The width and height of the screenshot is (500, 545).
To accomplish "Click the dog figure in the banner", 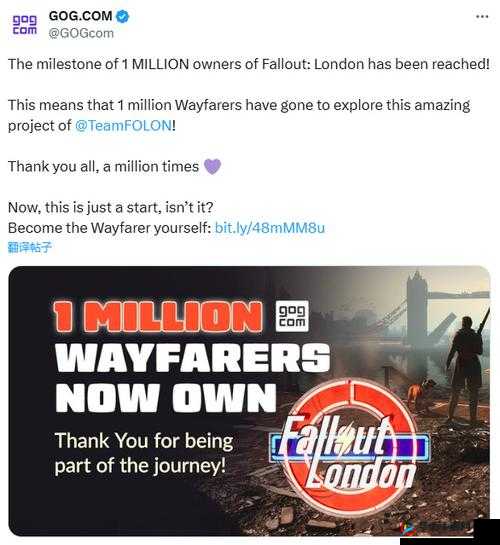I will [420, 391].
